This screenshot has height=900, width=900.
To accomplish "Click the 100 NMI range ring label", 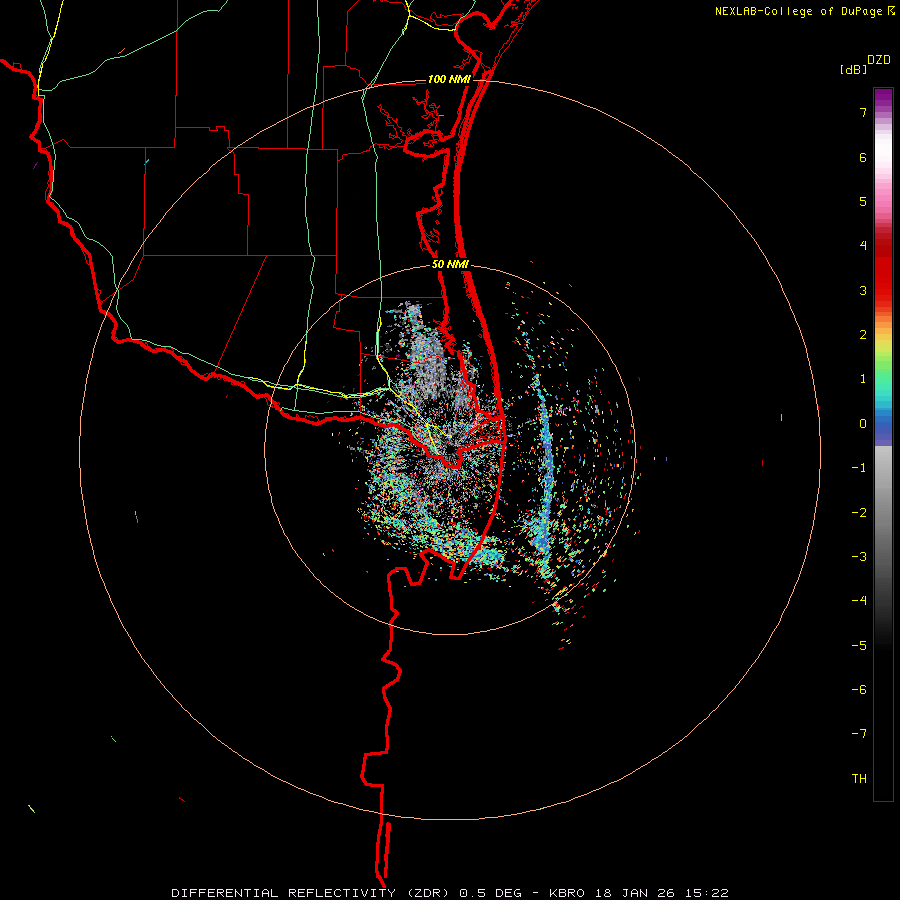I will click(449, 79).
